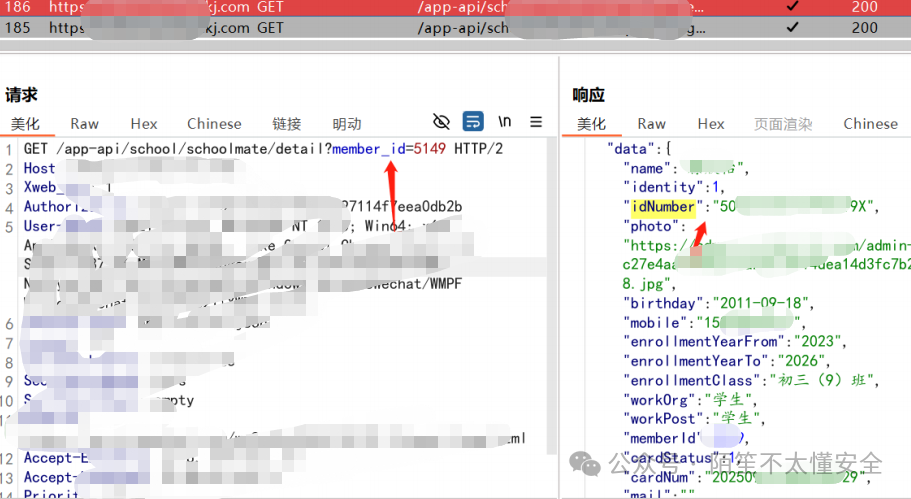Select history row number 185
The height and width of the screenshot is (499, 911).
click(456, 27)
